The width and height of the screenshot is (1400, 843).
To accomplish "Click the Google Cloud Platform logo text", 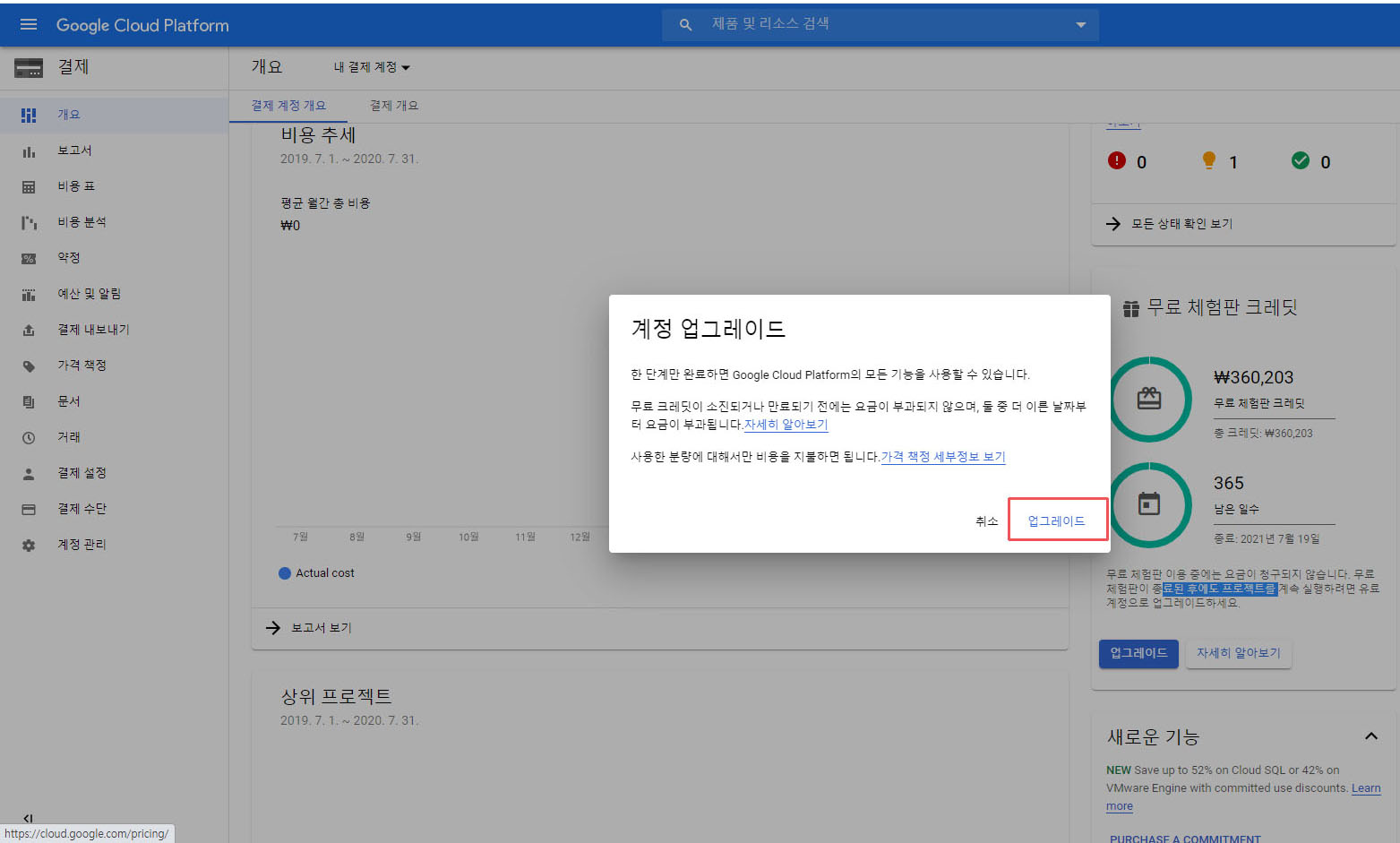I will tap(142, 25).
